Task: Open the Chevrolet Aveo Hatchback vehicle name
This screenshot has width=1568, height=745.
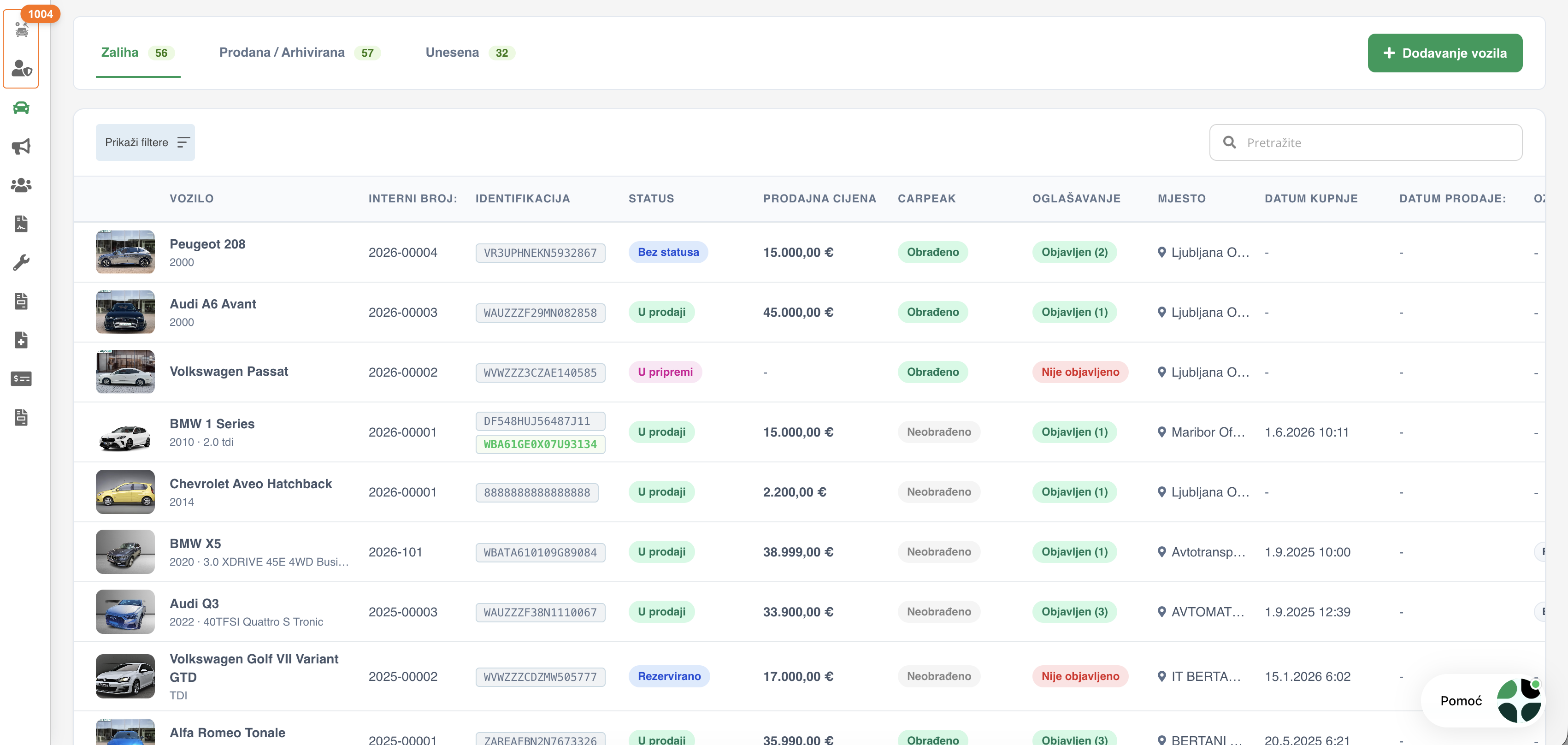Action: [x=250, y=484]
